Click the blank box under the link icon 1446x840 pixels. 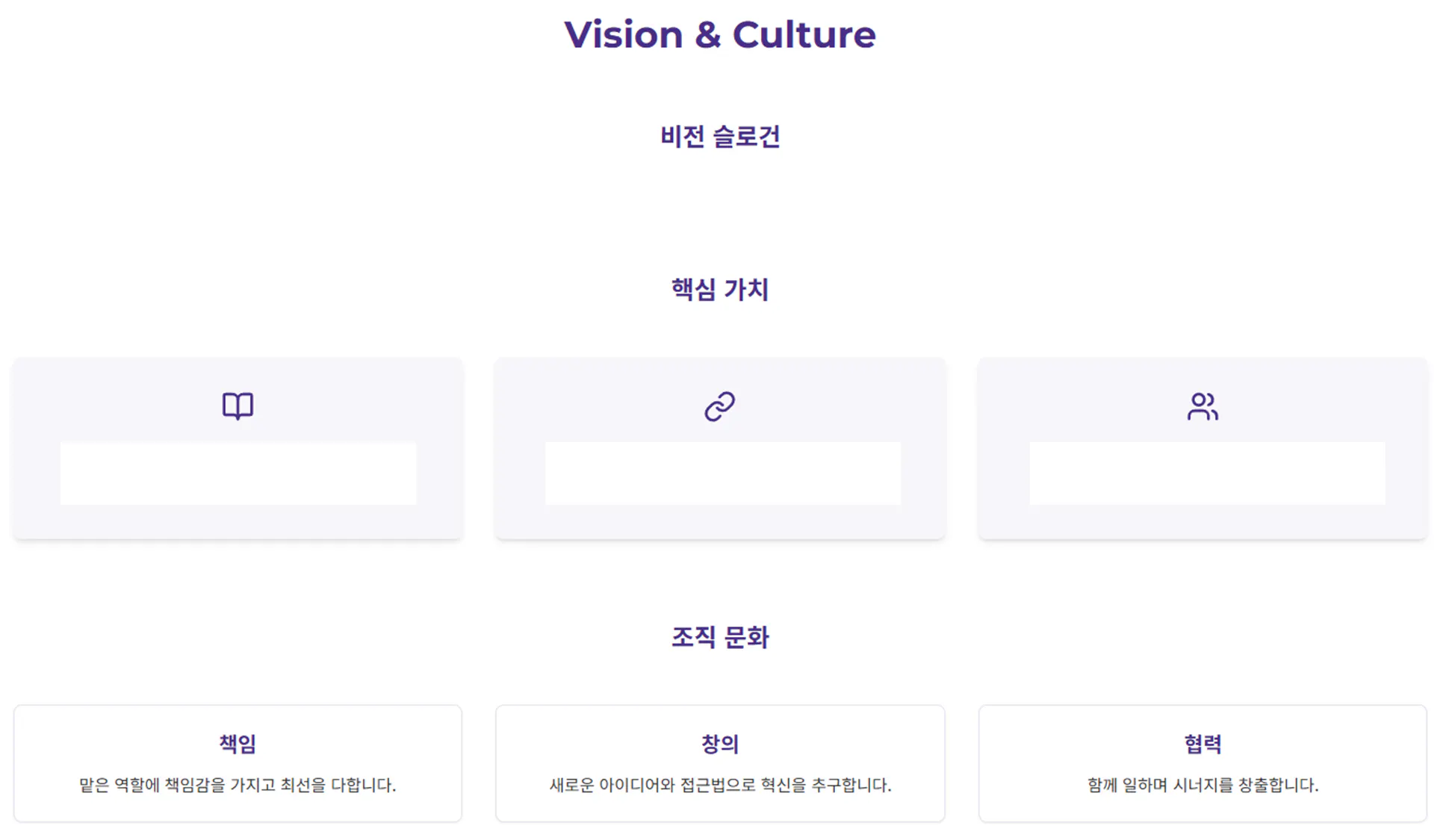(x=722, y=473)
